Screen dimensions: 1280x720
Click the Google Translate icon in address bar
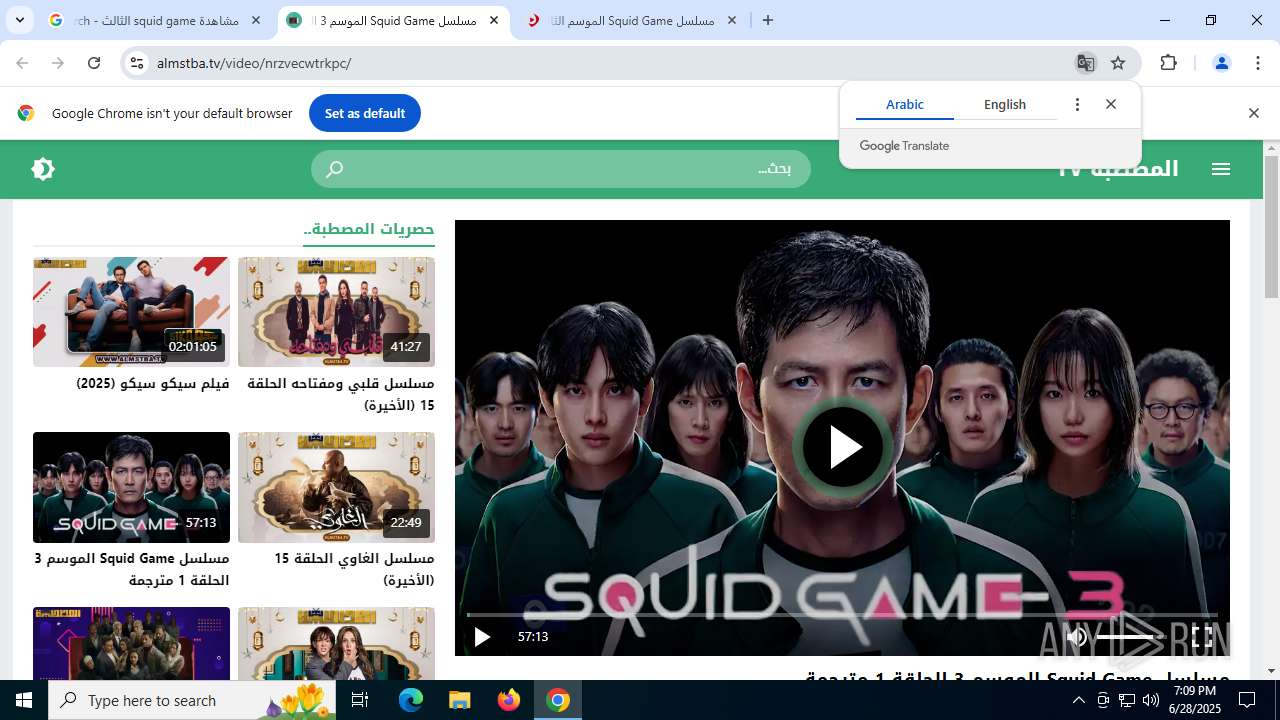tap(1085, 63)
